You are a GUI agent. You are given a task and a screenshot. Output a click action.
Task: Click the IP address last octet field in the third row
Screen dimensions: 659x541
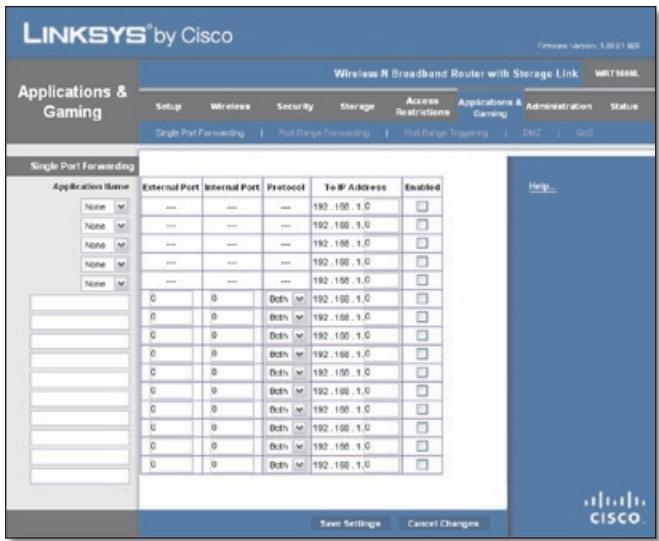[381, 243]
